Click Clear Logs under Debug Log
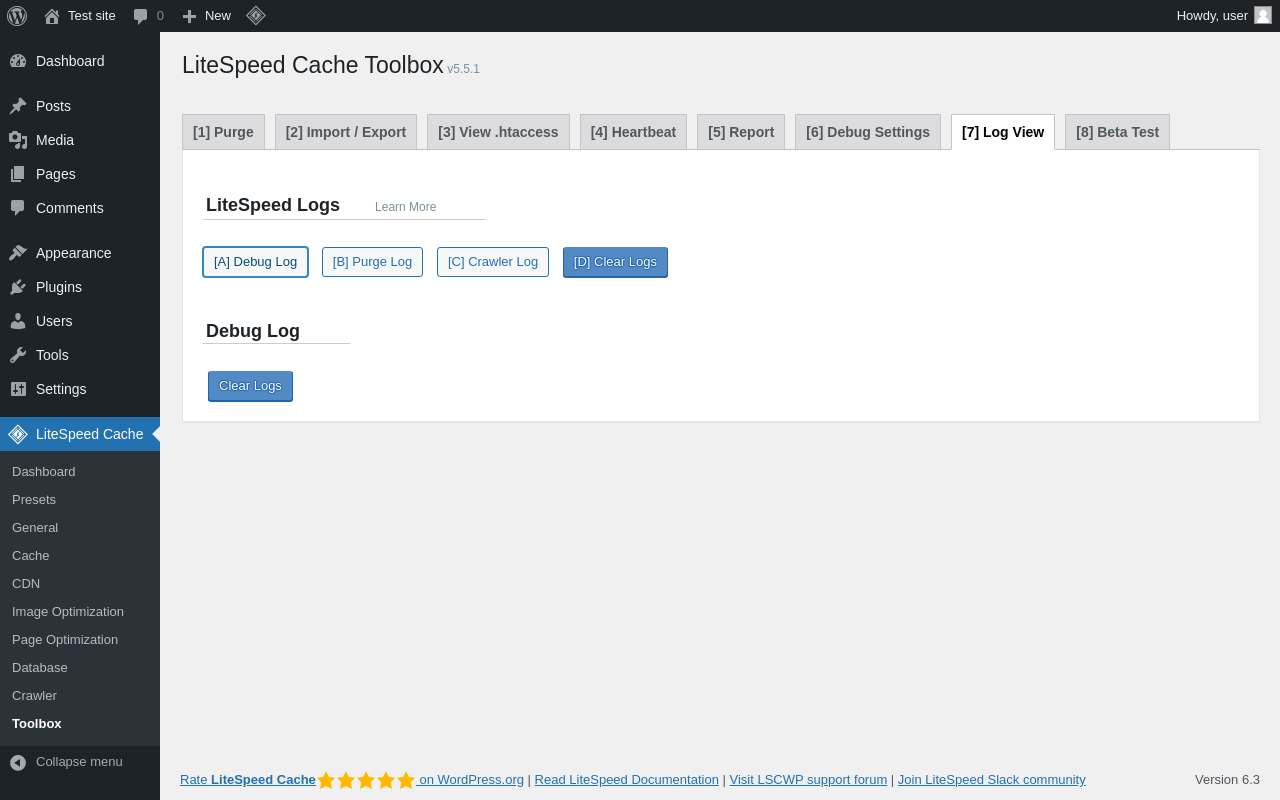The width and height of the screenshot is (1280, 800). point(250,386)
